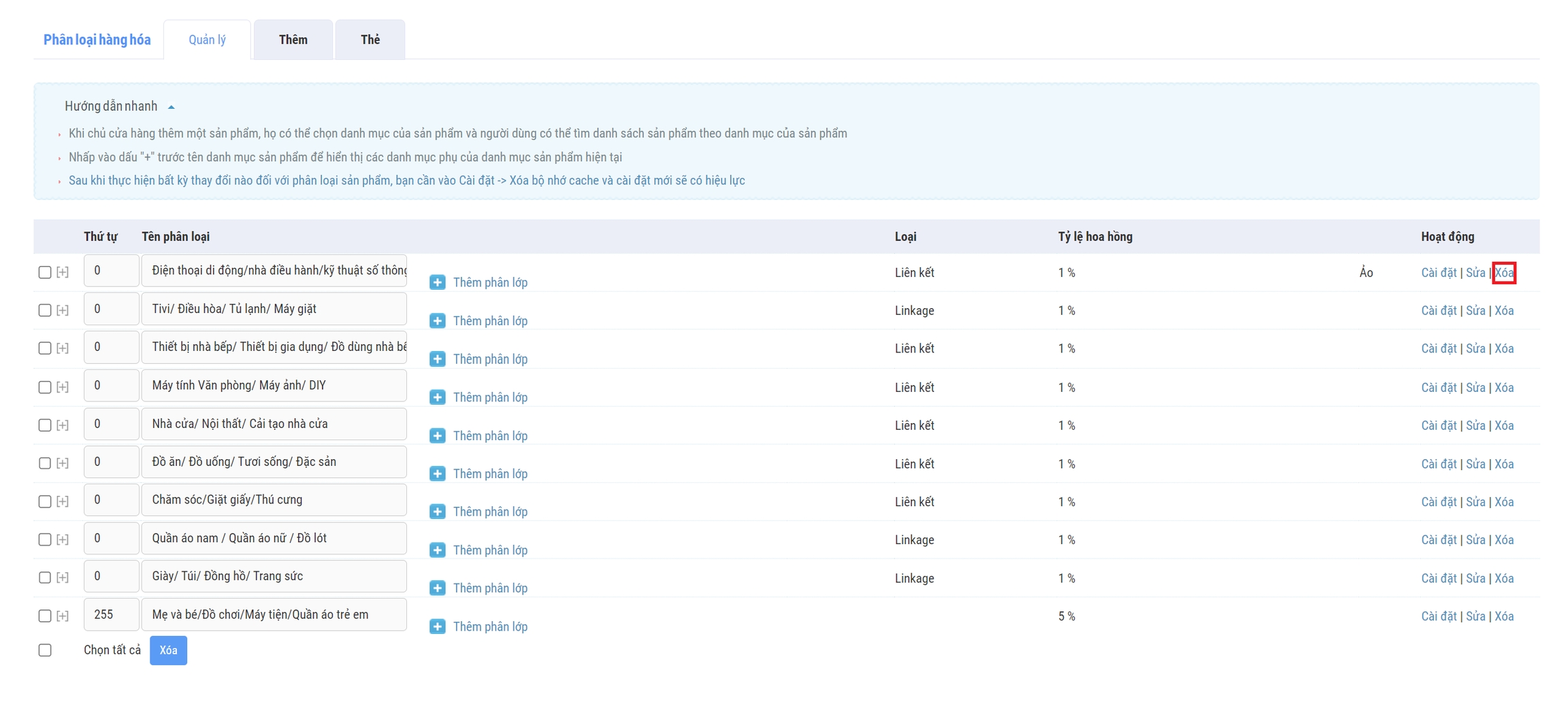Screen dimensions: 1568x719
Task: Select checkbox for Thiết bị nhà bếp row
Action: tap(45, 348)
